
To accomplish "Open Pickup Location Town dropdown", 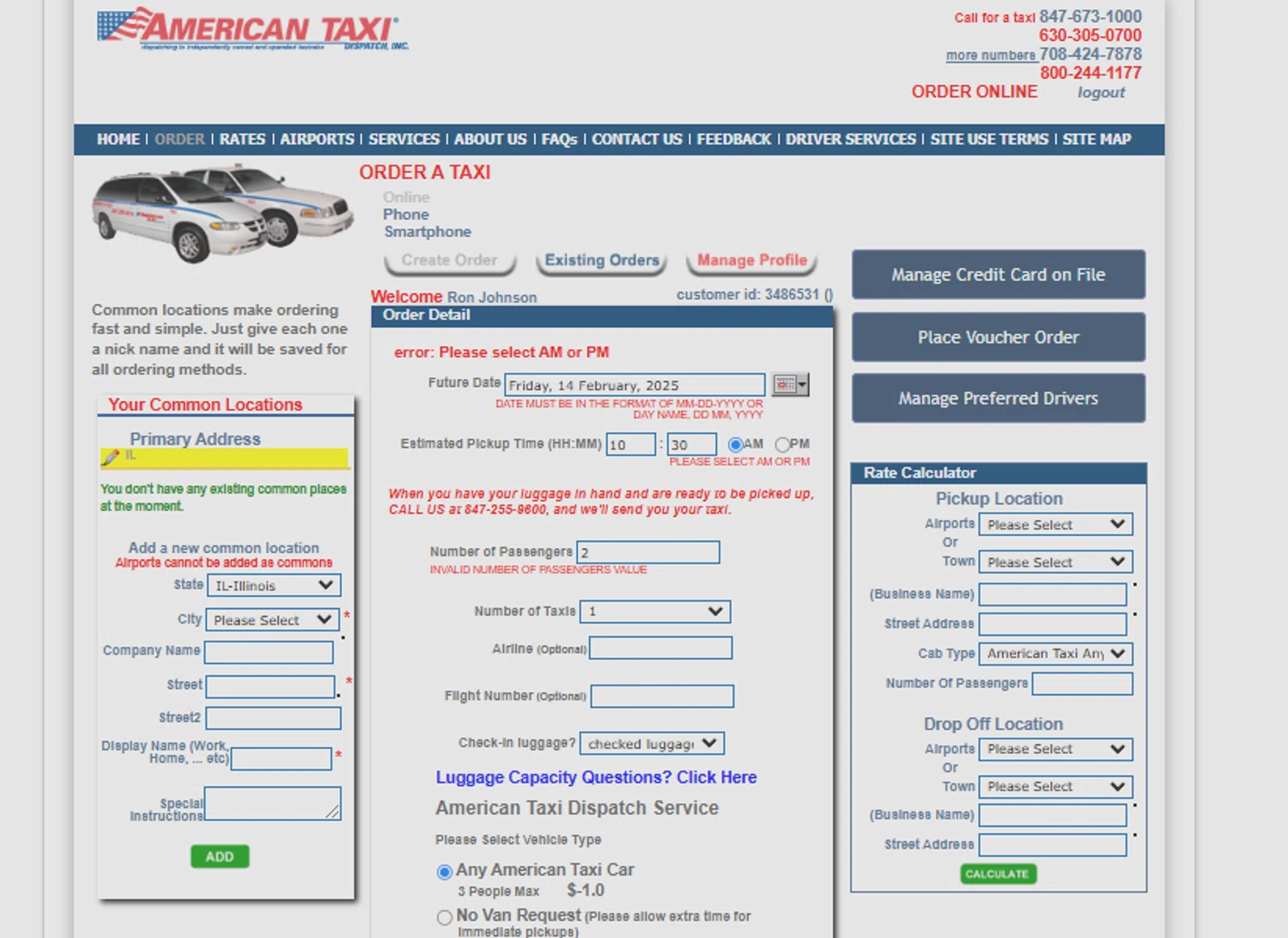I will [1056, 562].
